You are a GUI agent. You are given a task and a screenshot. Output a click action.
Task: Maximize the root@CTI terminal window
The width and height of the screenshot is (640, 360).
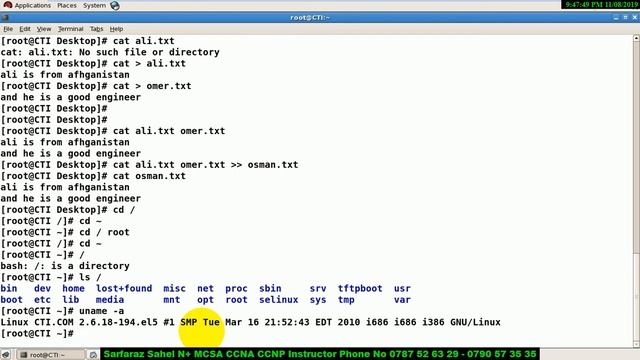[625, 17]
